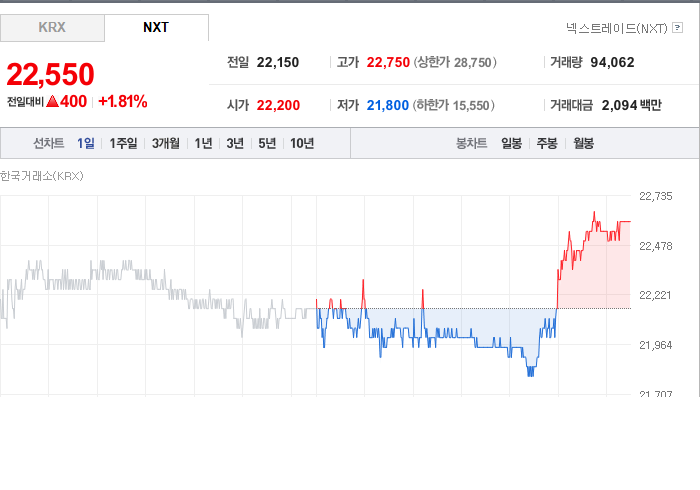Click the 하한가 15,550 text
Image resolution: width=700 pixels, height=490 pixels.
pyautogui.click(x=453, y=105)
